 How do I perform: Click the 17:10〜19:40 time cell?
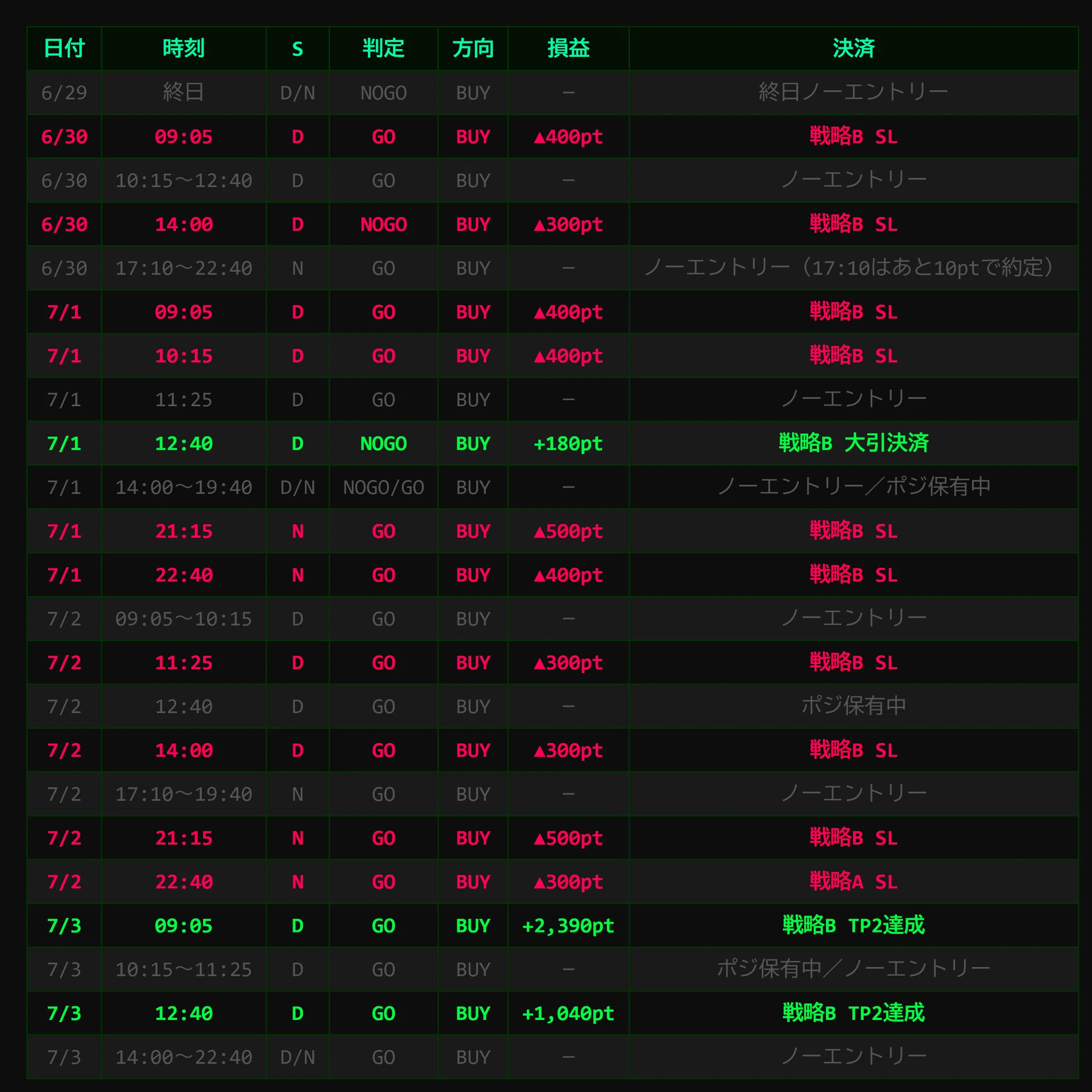[x=183, y=794]
